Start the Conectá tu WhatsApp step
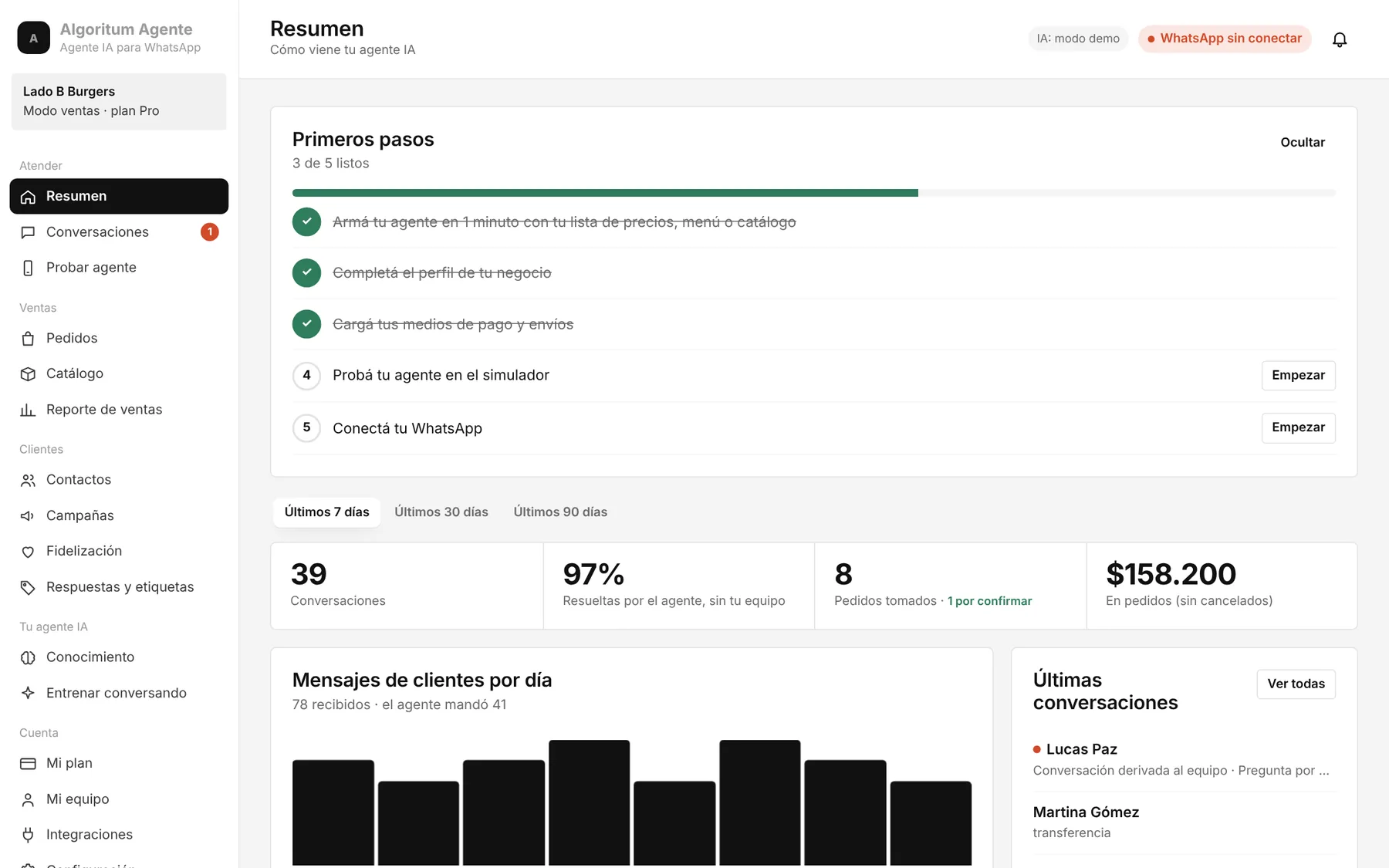This screenshot has height=868, width=1389. click(x=1298, y=427)
